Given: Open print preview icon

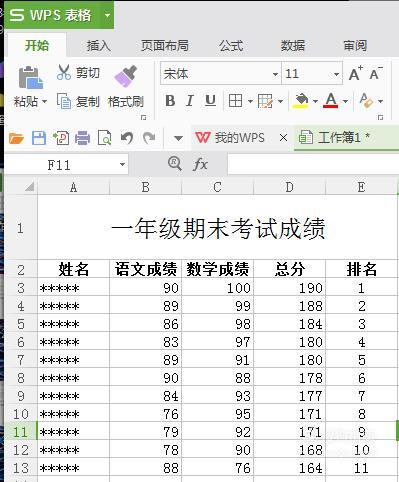Looking at the screenshot, I should [105, 138].
